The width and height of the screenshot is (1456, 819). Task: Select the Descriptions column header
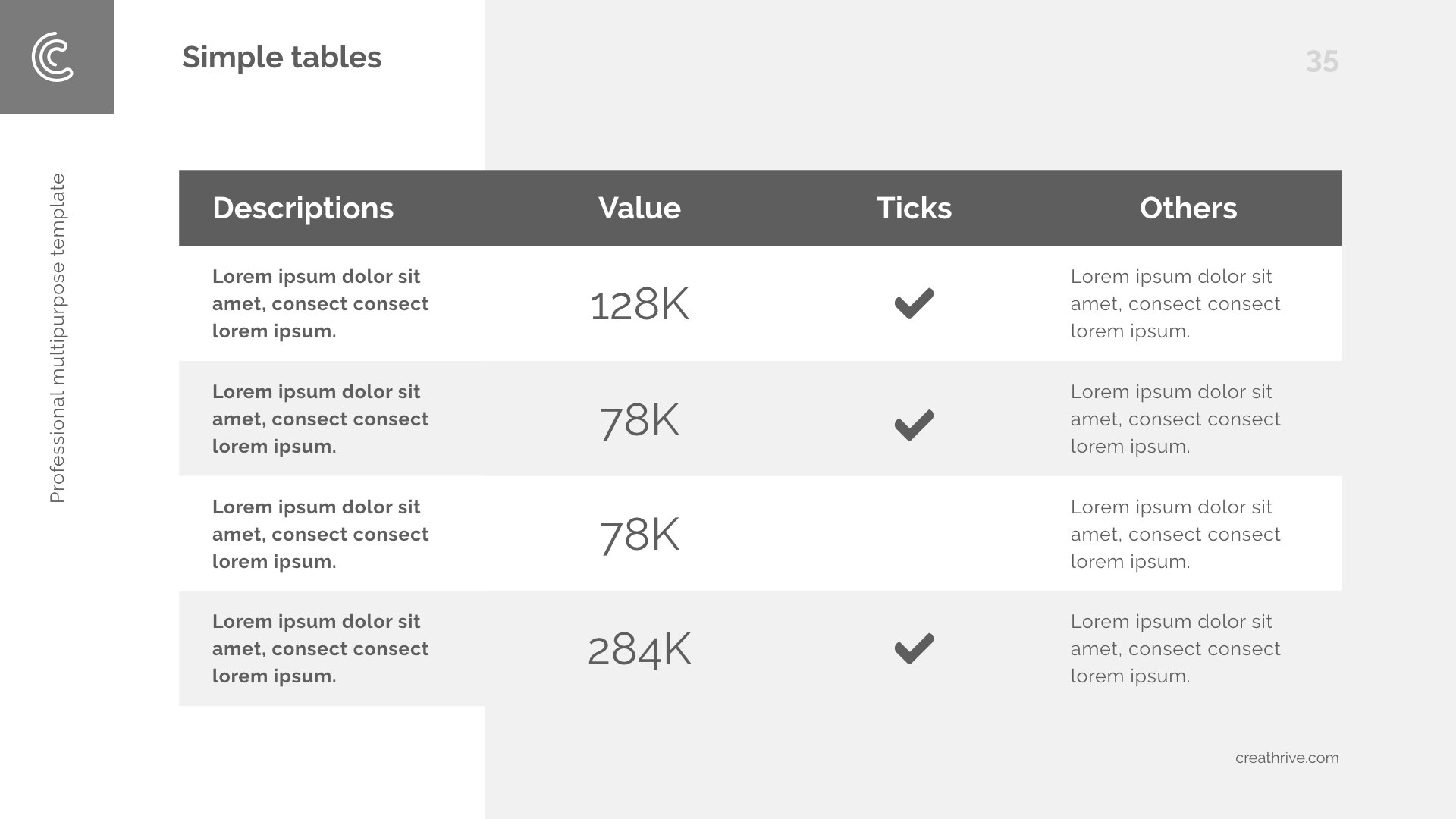[303, 209]
